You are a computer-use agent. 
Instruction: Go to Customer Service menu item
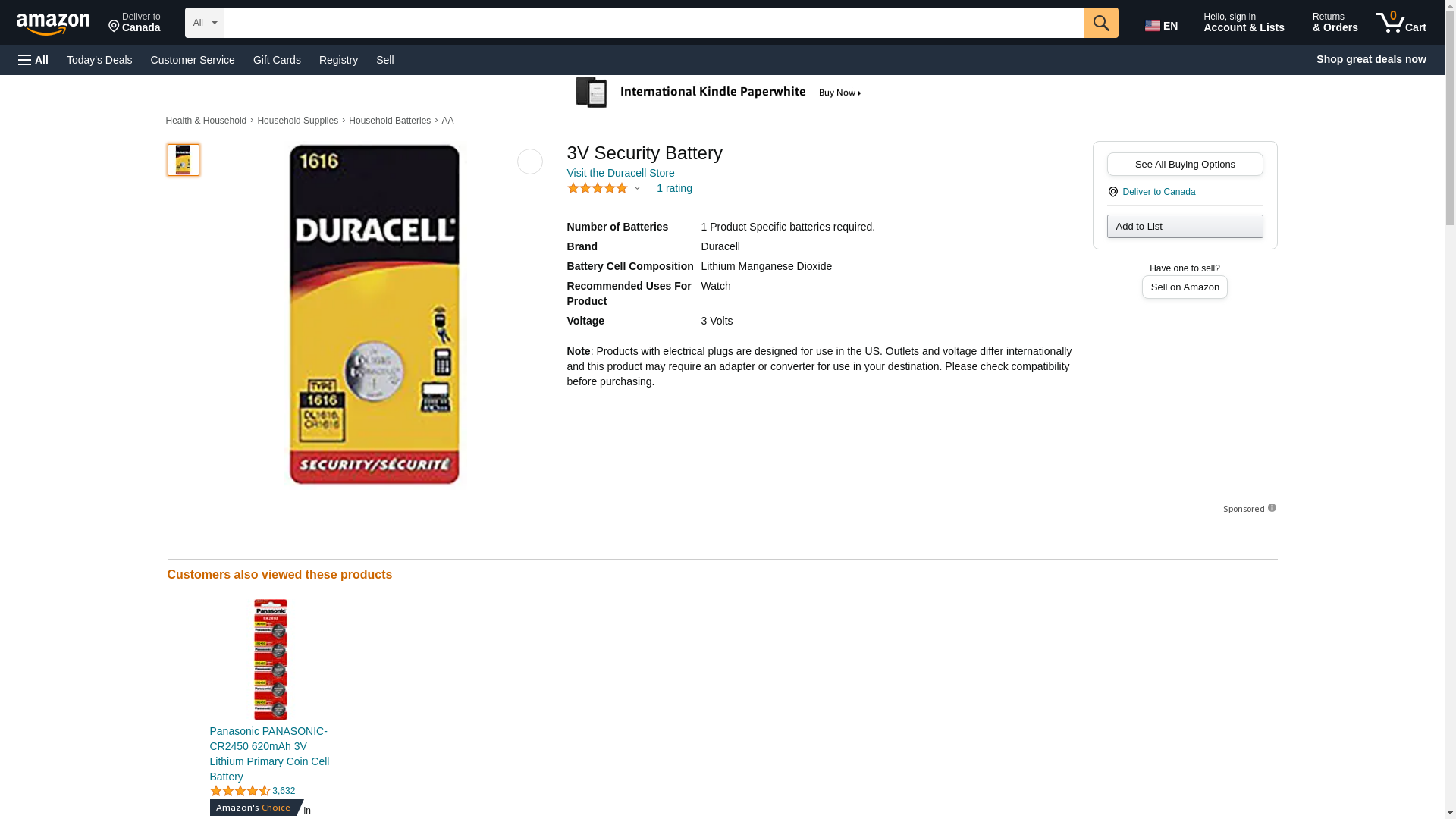pyautogui.click(x=193, y=60)
